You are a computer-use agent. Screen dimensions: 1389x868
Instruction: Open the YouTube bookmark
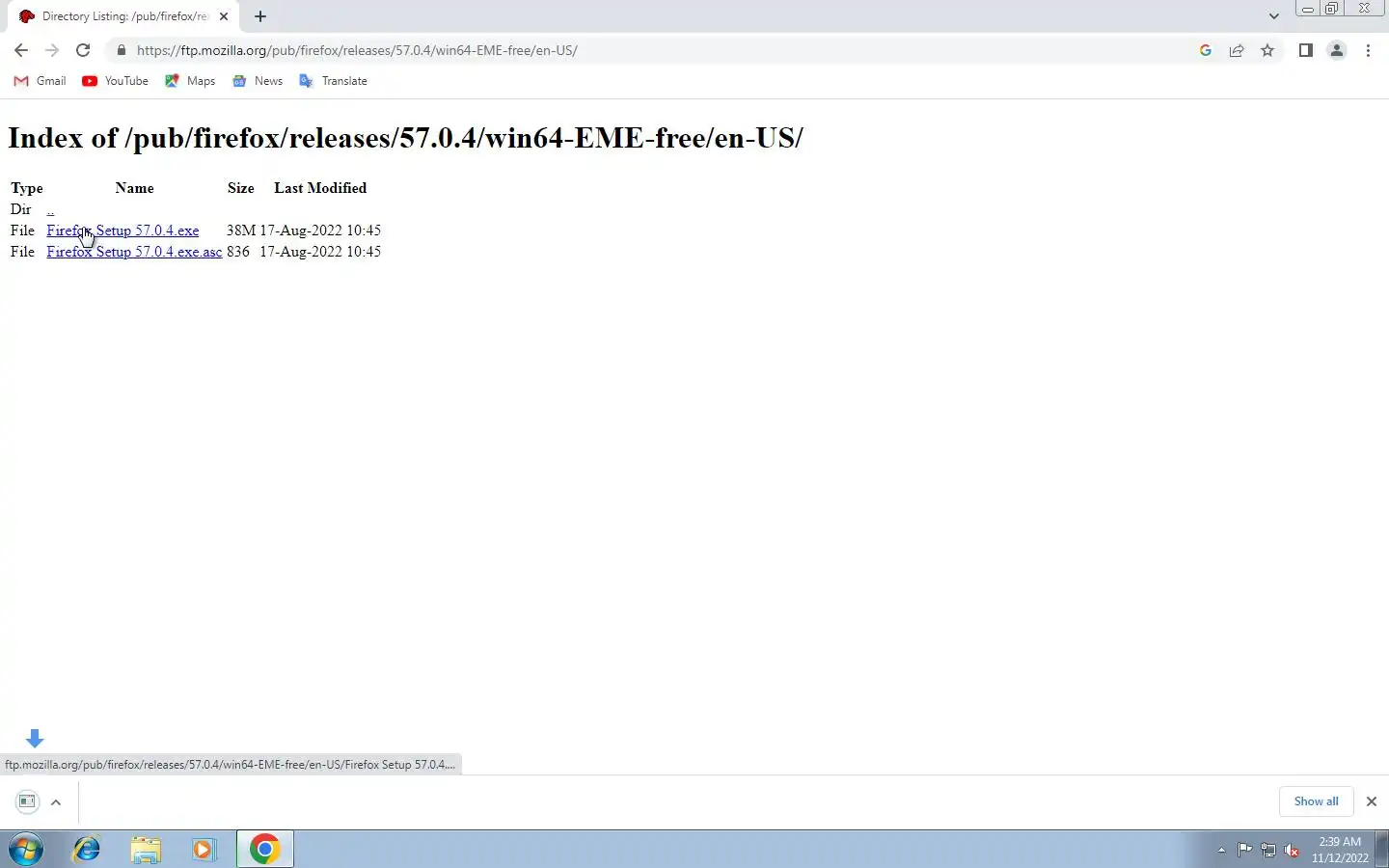116,81
